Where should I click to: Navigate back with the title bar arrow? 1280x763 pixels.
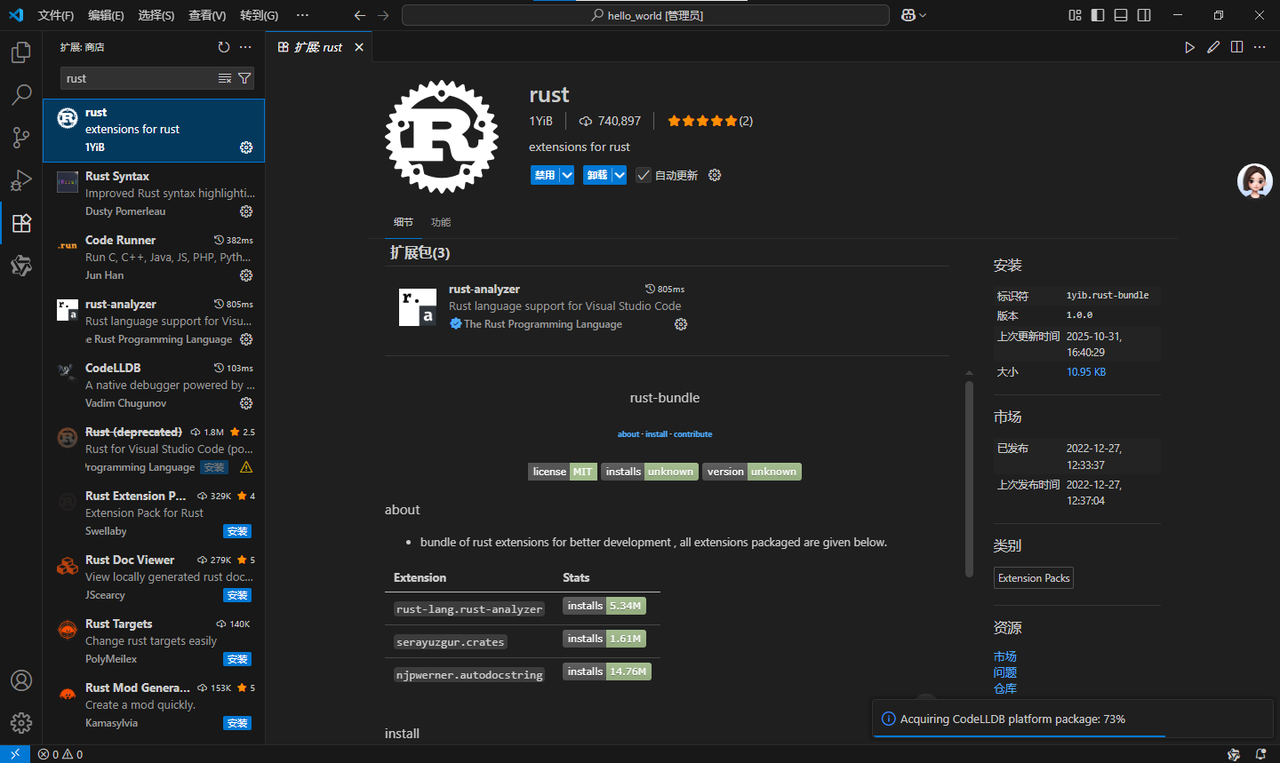[360, 15]
